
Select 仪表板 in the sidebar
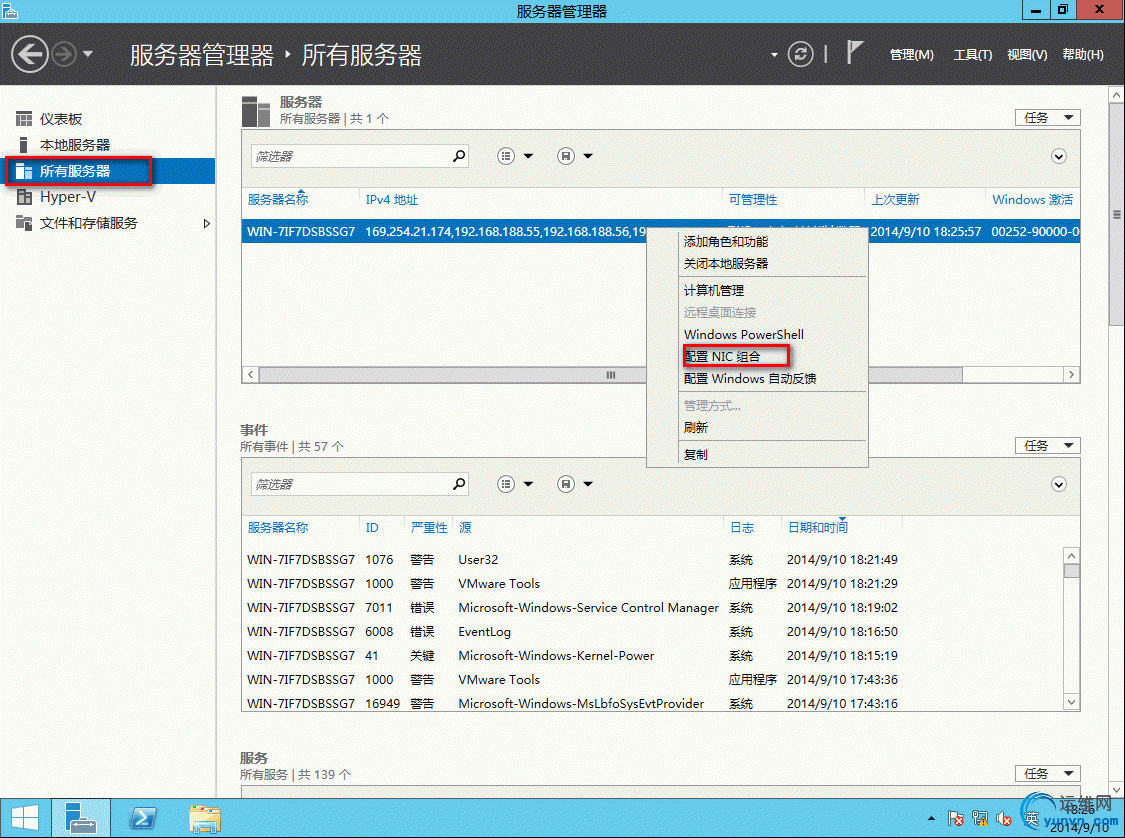pos(61,119)
